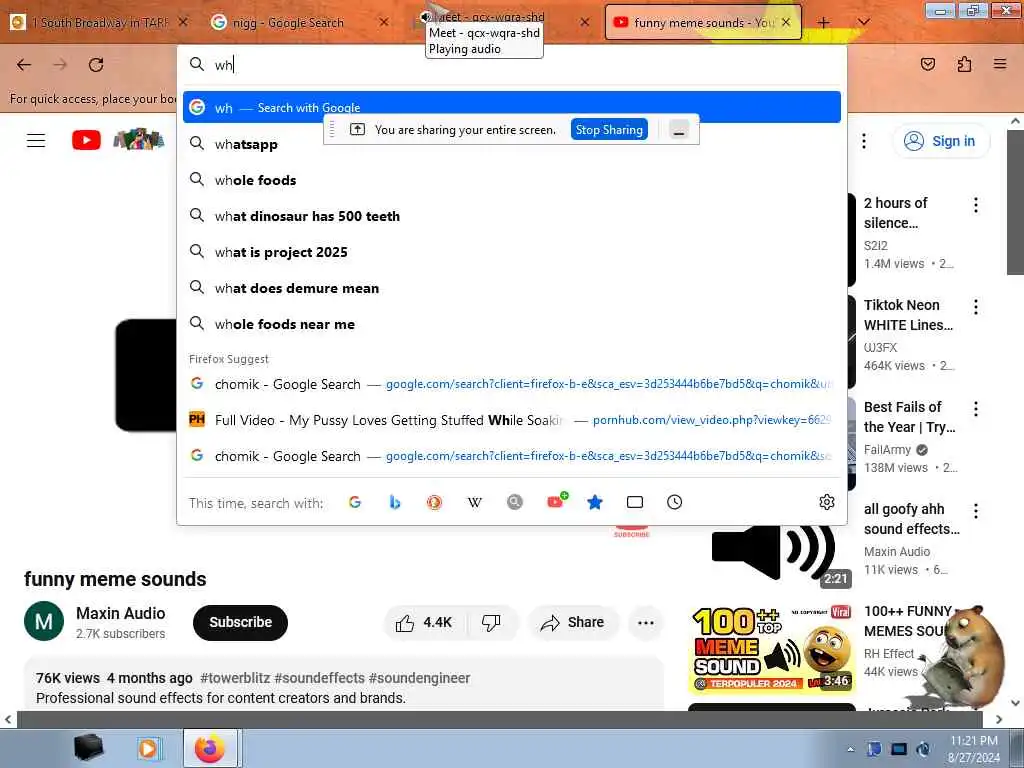The width and height of the screenshot is (1024, 768).
Task: Search this time with Bing icon
Action: [x=394, y=502]
